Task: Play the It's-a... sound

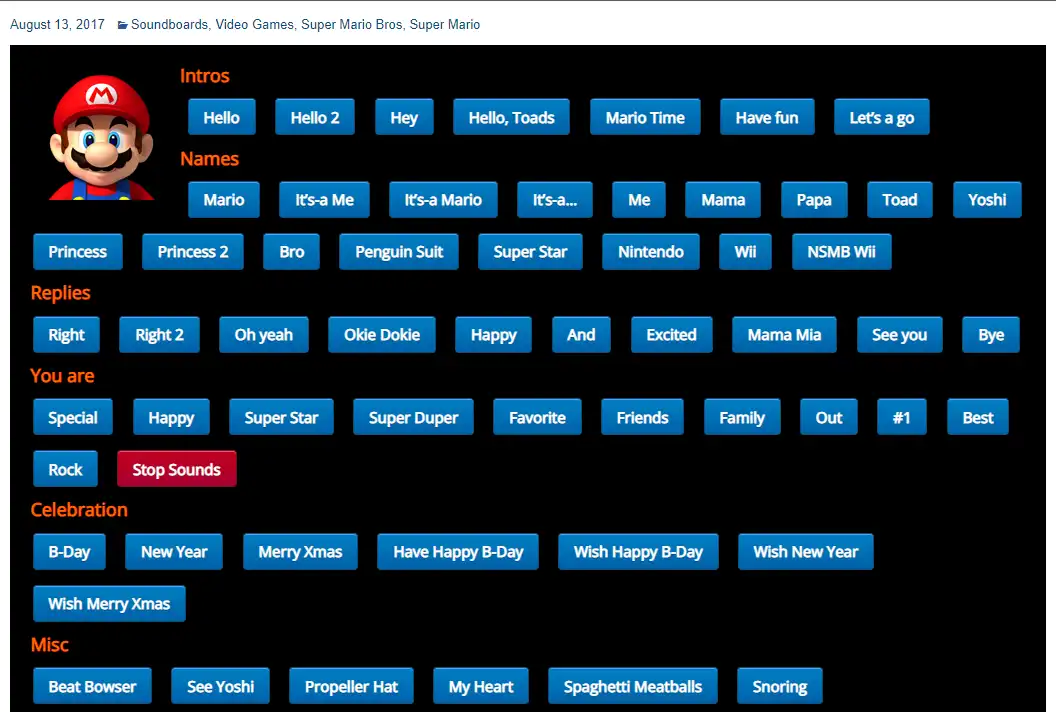Action: 554,199
